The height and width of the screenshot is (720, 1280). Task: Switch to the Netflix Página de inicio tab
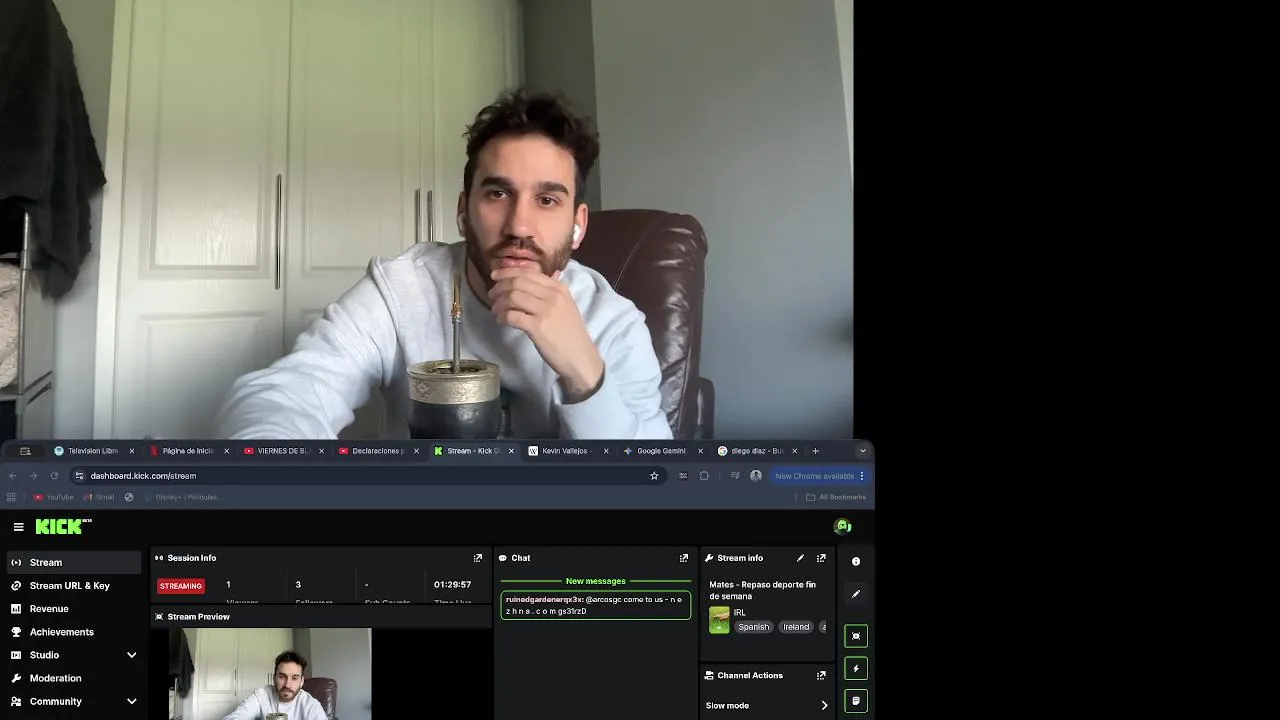(187, 451)
